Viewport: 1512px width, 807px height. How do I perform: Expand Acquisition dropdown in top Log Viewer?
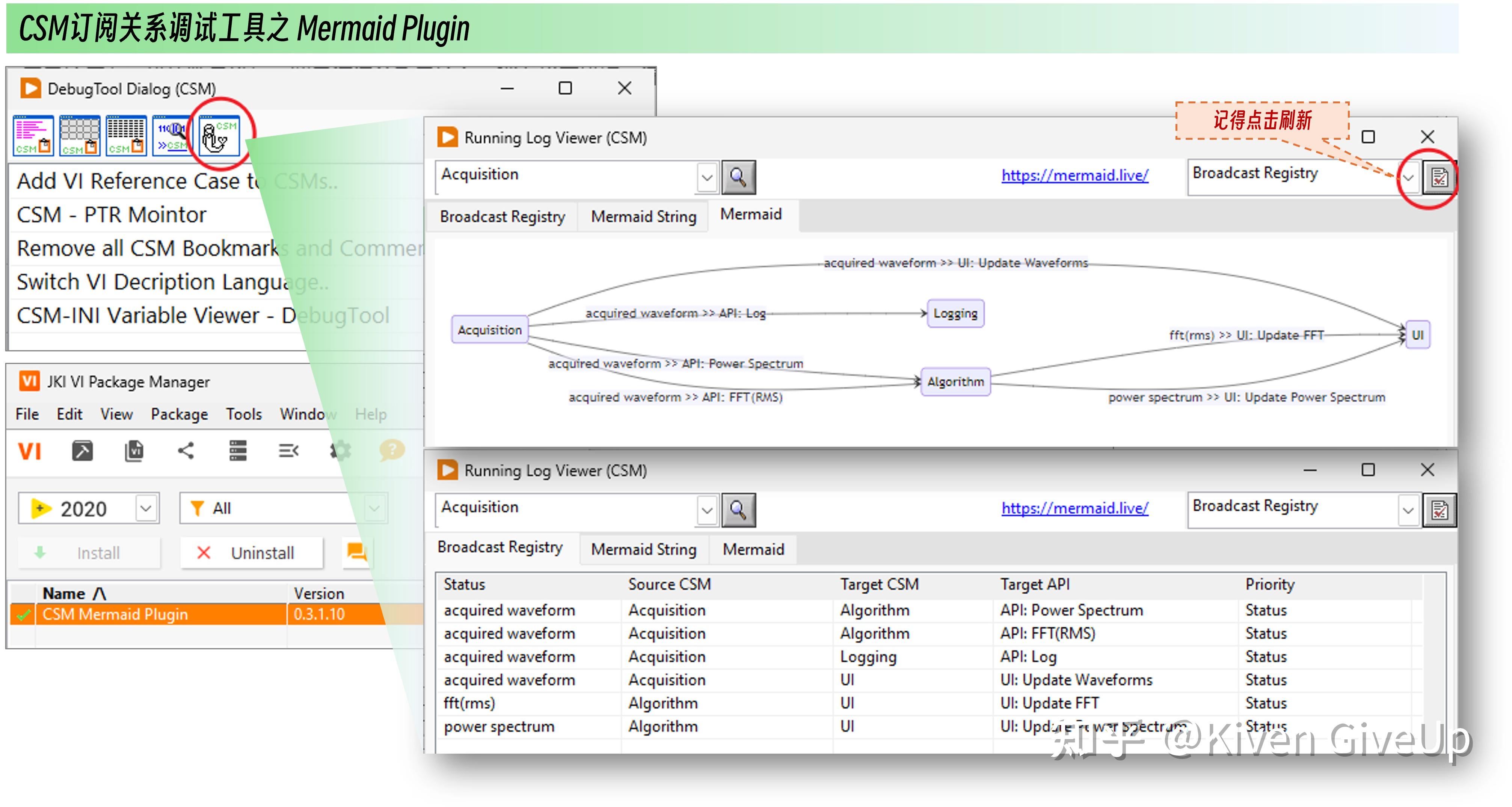point(707,177)
